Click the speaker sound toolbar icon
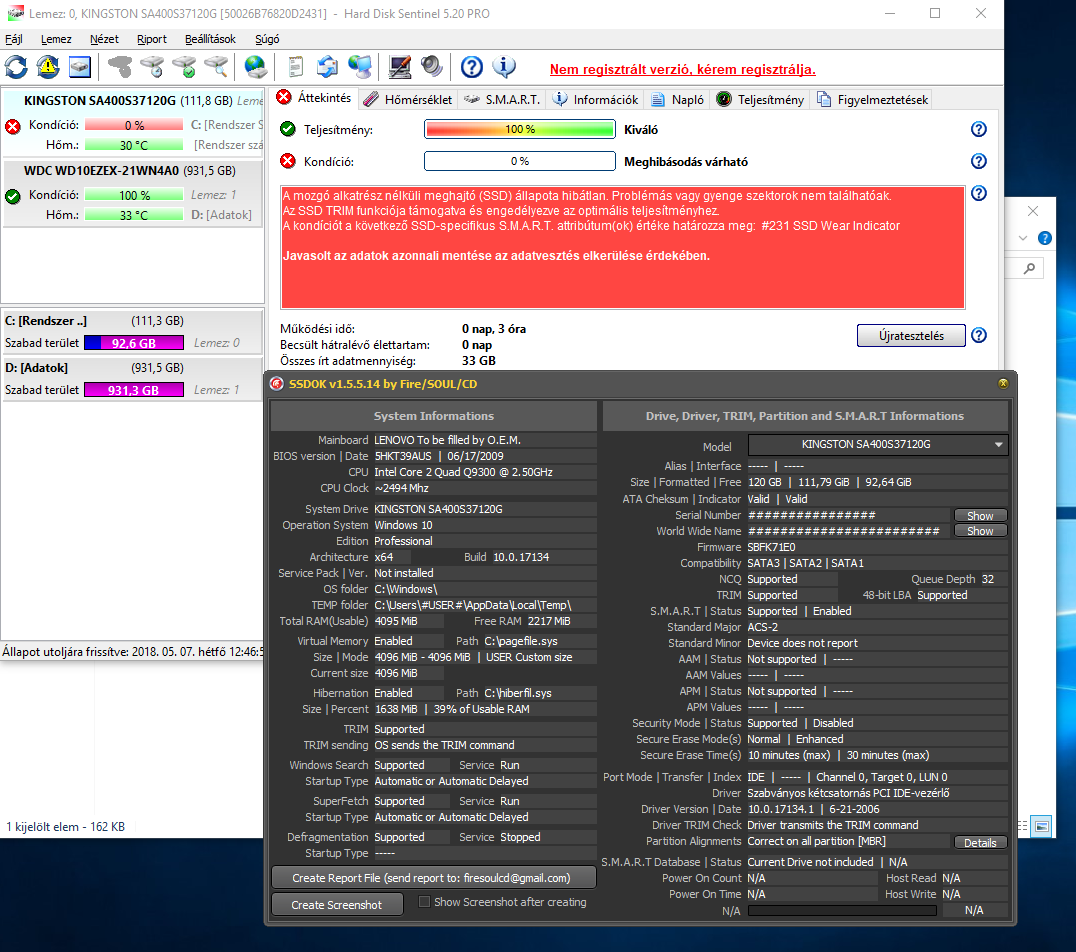 pyautogui.click(x=432, y=67)
